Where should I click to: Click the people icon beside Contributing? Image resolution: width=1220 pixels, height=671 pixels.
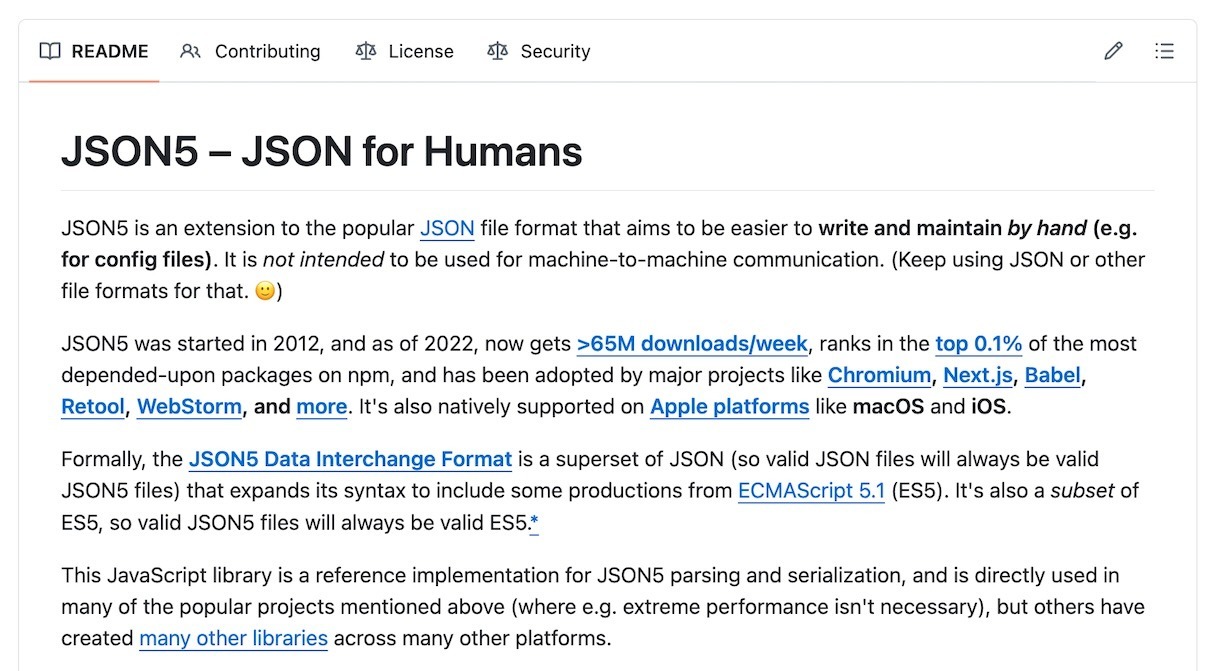(x=190, y=51)
